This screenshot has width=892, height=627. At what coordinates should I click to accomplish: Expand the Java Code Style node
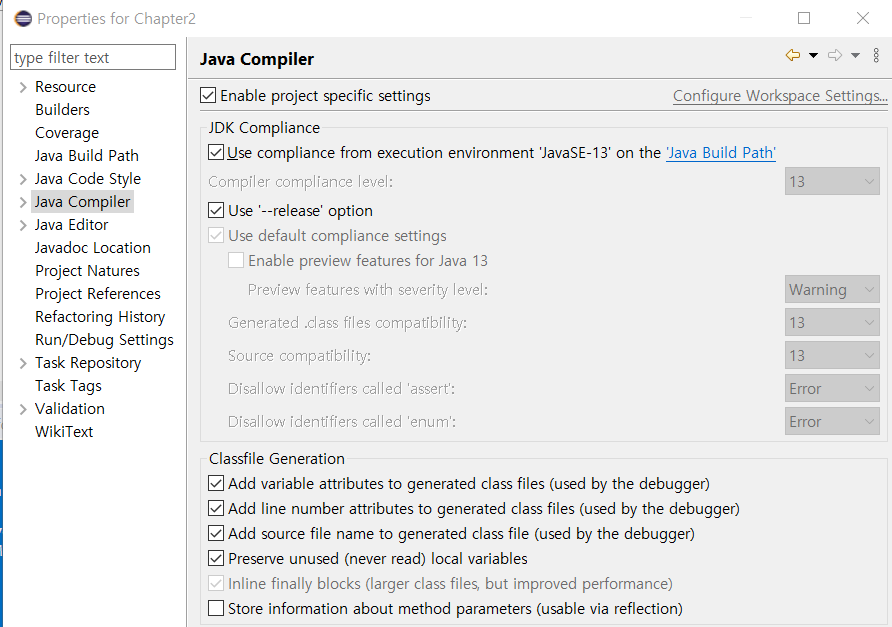coord(23,179)
